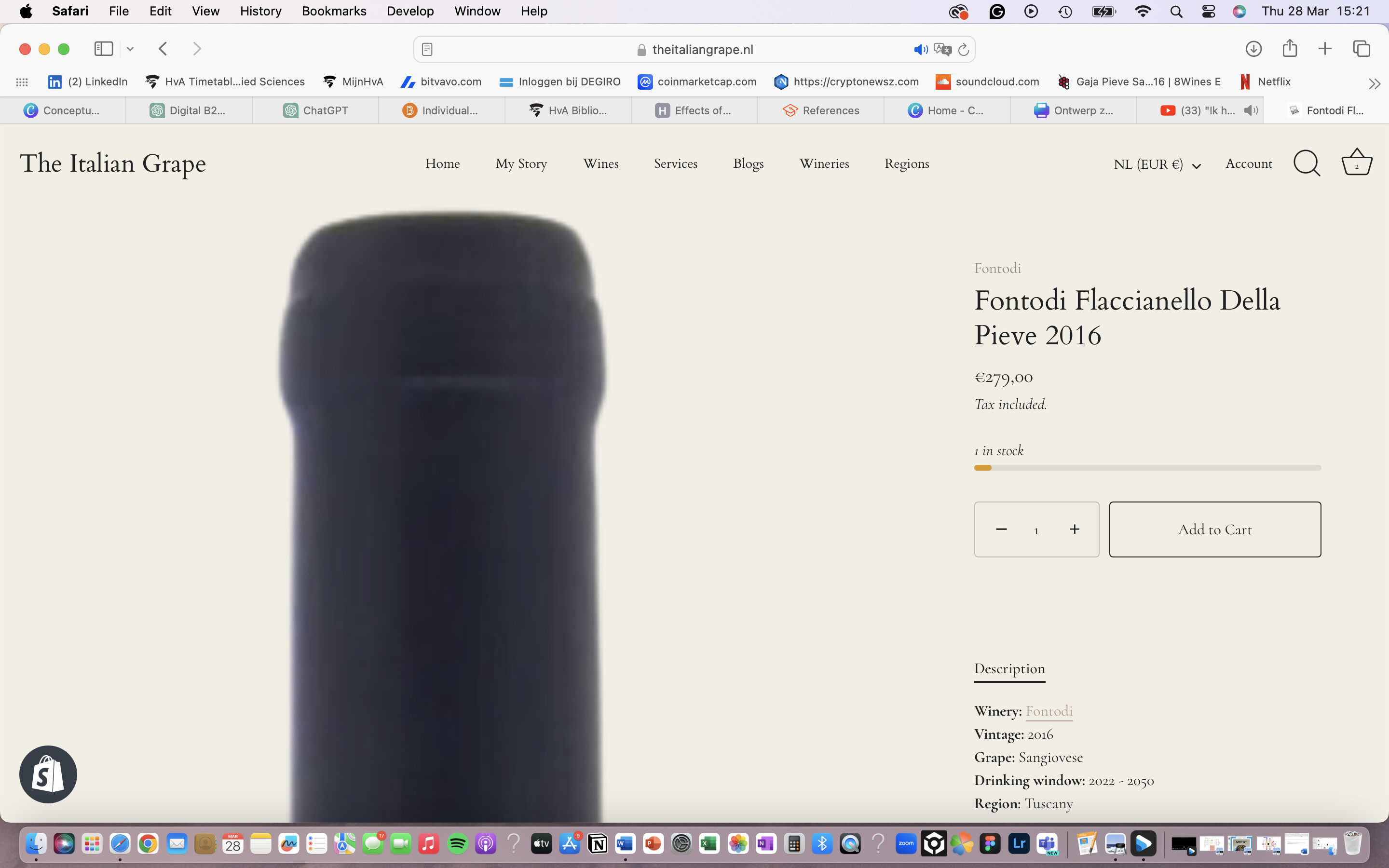Click the site search magnifier icon
The width and height of the screenshot is (1389, 868).
point(1307,163)
